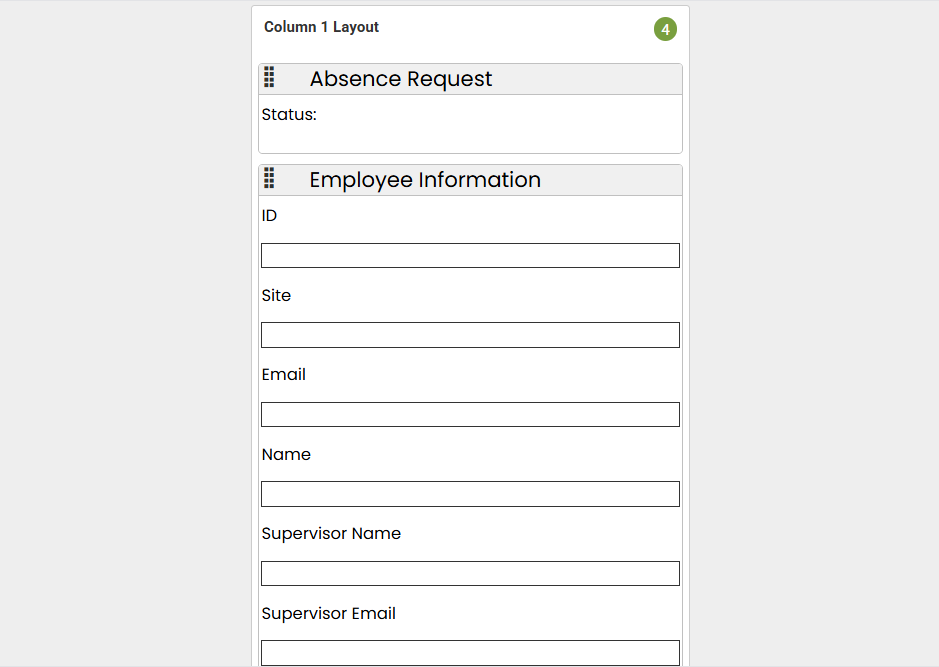
Task: Select the Absence Request section header
Action: point(400,79)
